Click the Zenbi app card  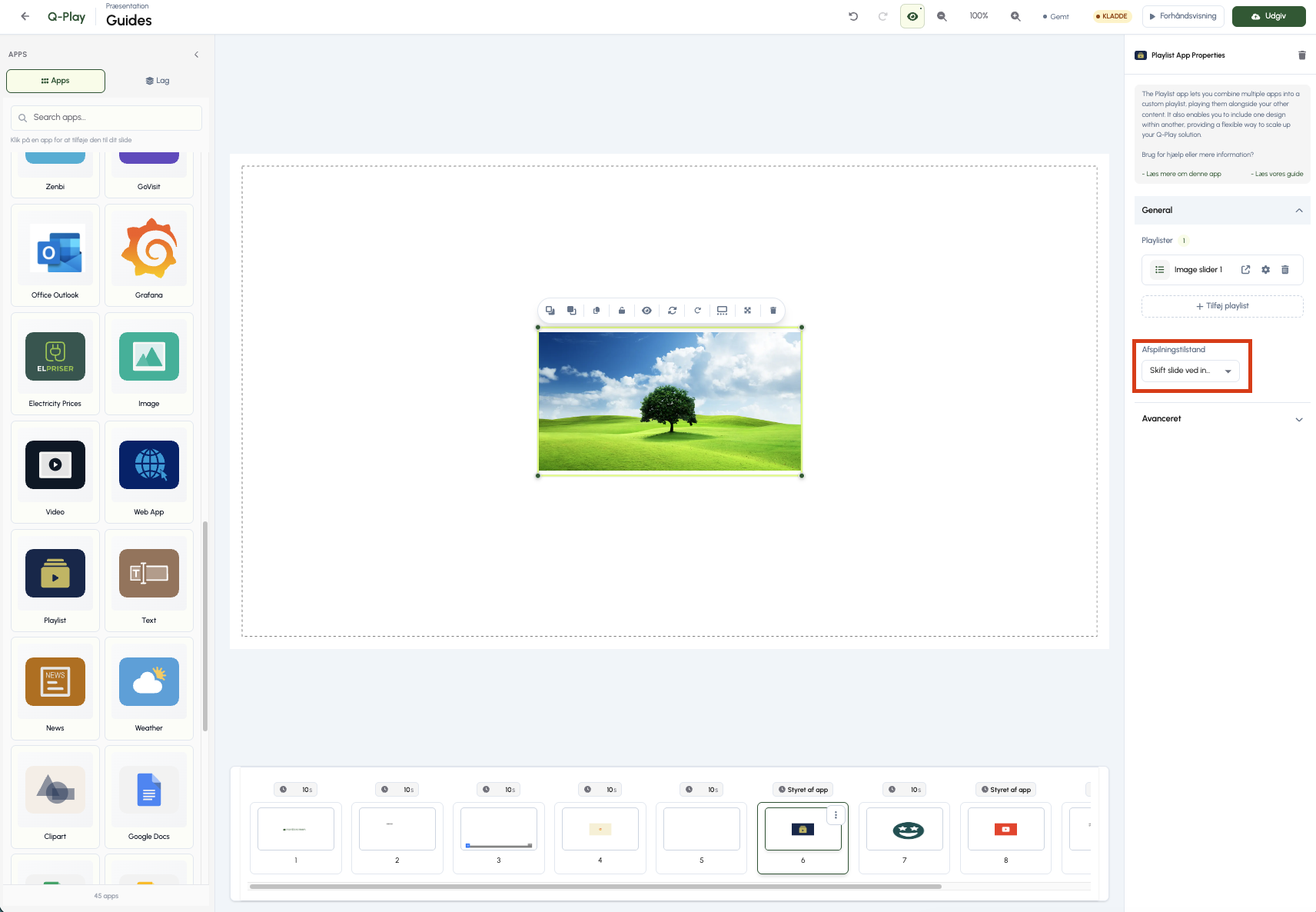[55, 175]
